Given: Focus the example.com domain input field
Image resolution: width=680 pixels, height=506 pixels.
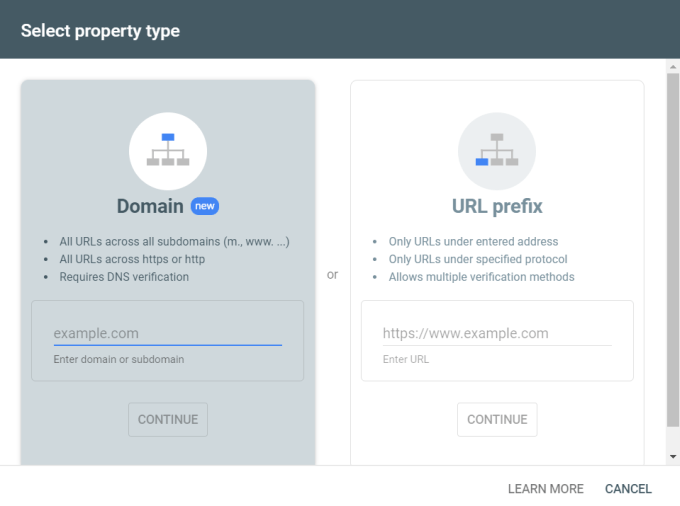Looking at the screenshot, I should tap(167, 333).
